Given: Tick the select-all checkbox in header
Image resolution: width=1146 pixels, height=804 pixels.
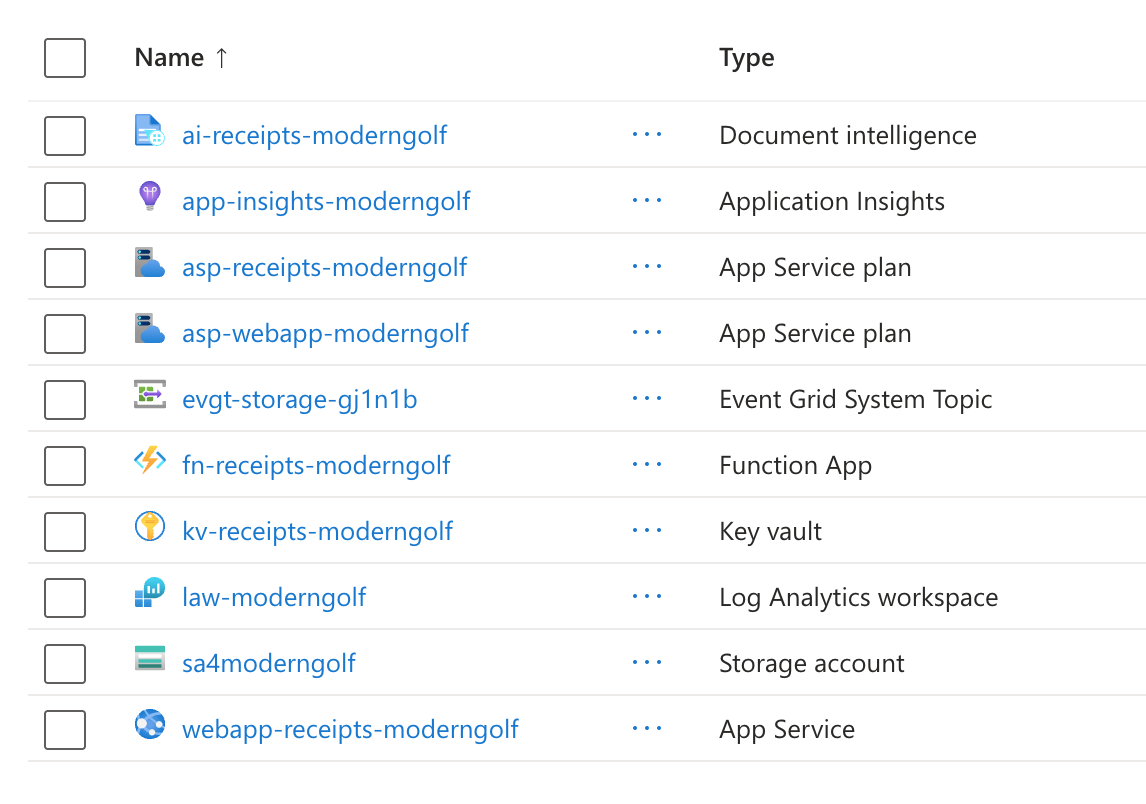Looking at the screenshot, I should tap(65, 58).
